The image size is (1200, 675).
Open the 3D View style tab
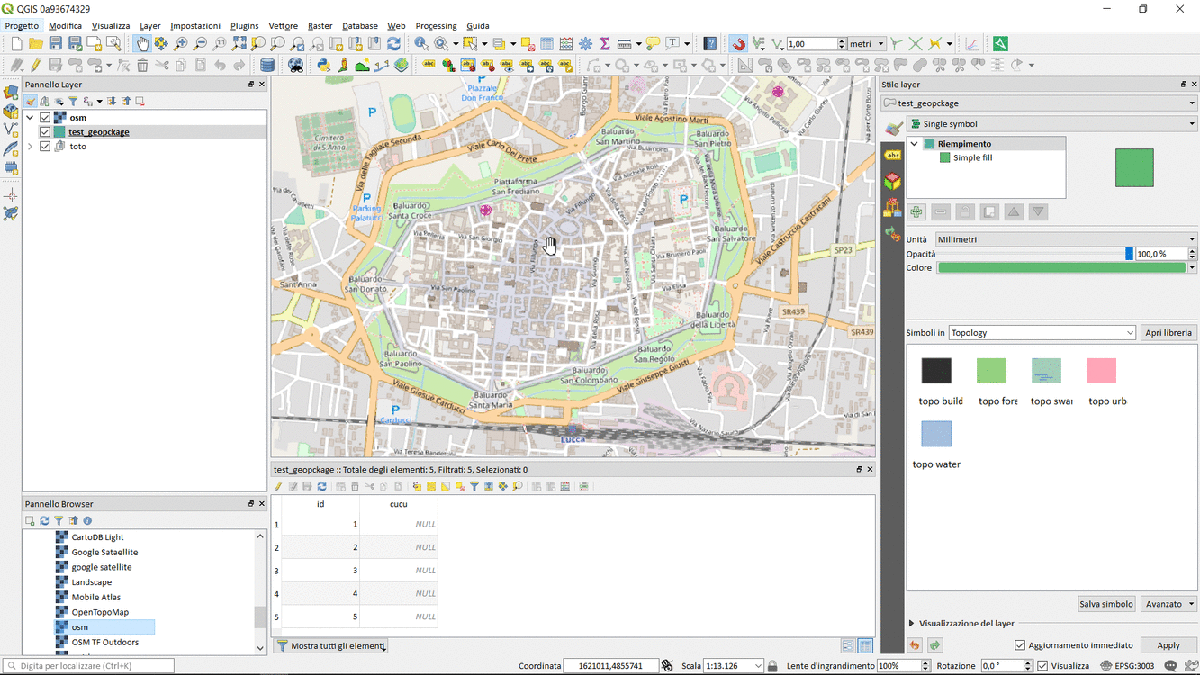click(893, 180)
